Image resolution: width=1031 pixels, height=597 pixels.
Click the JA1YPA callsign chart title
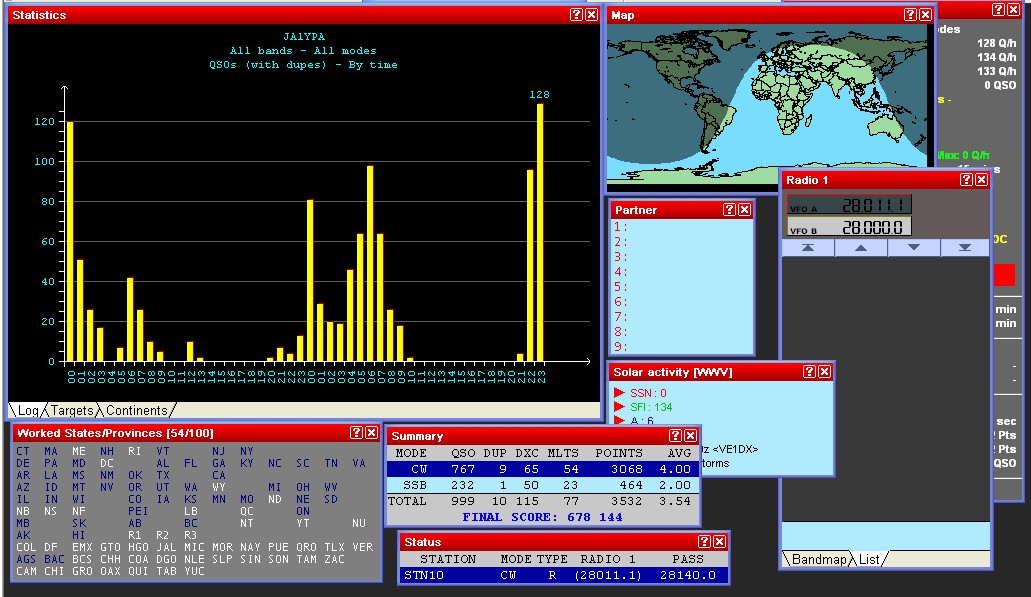click(304, 36)
